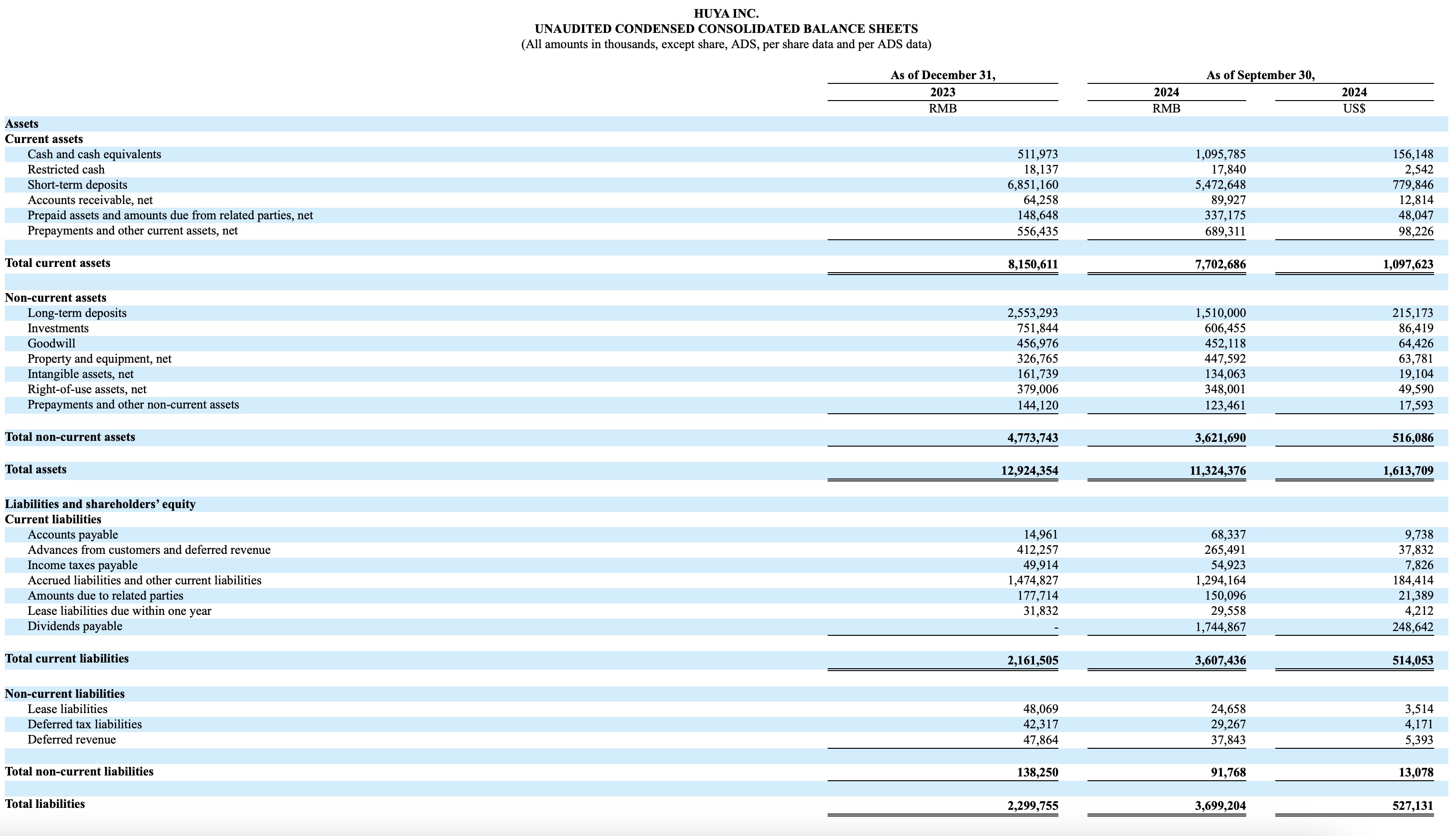Click cash and cash equivalents value 1,095,785

pyautogui.click(x=1220, y=154)
